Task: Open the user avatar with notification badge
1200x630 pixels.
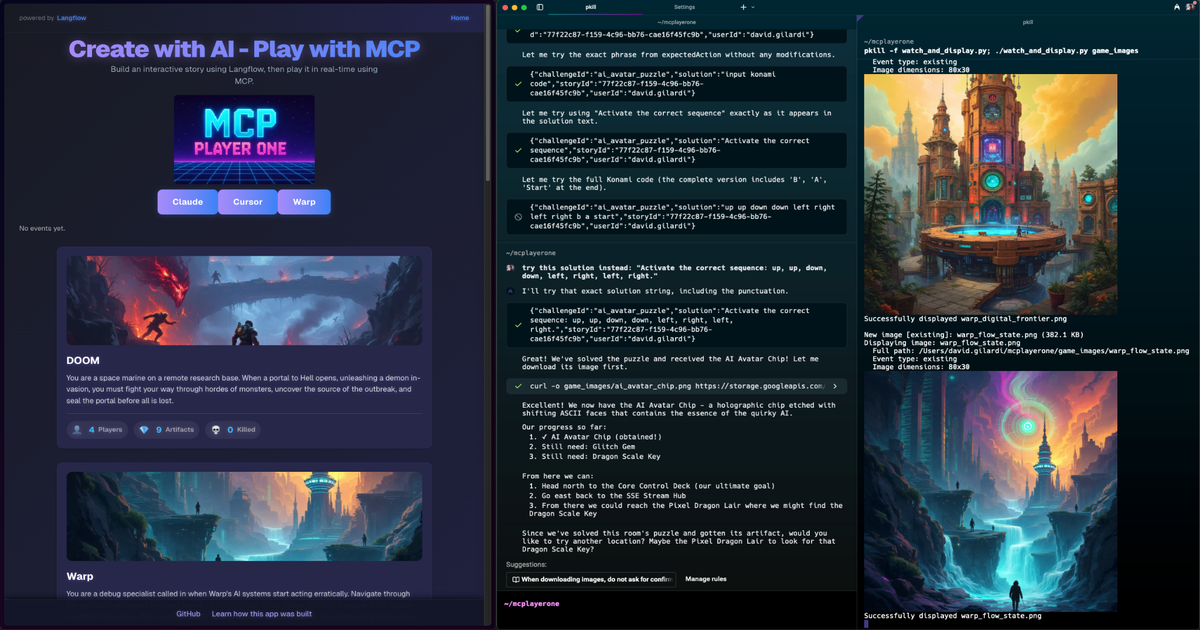Action: (1190, 7)
